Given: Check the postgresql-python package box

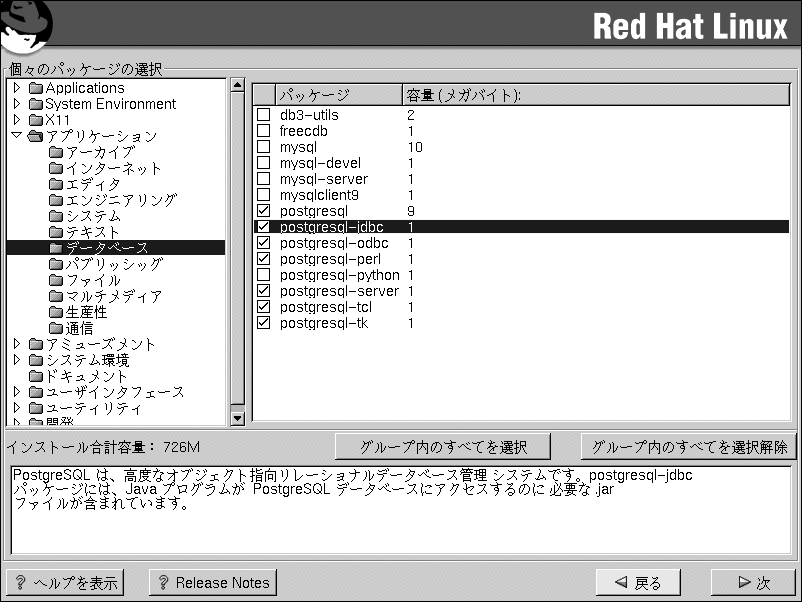Looking at the screenshot, I should [x=263, y=275].
